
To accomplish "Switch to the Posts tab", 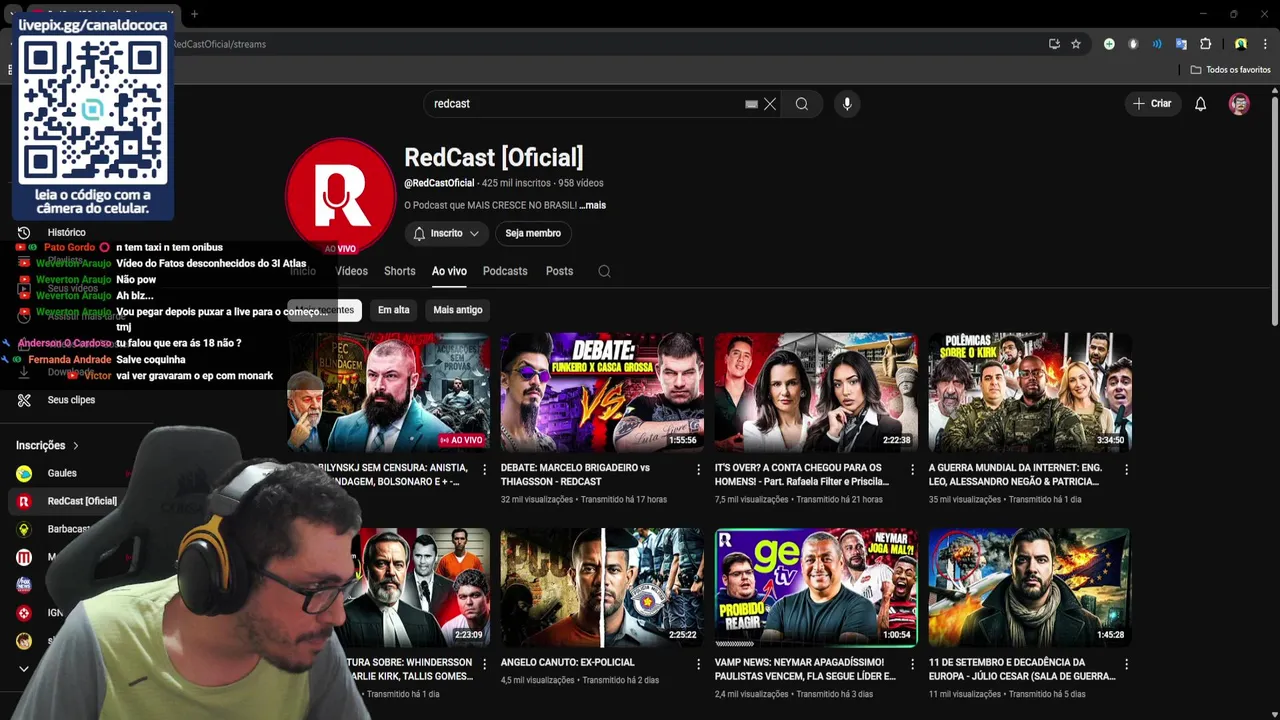I will pos(559,271).
